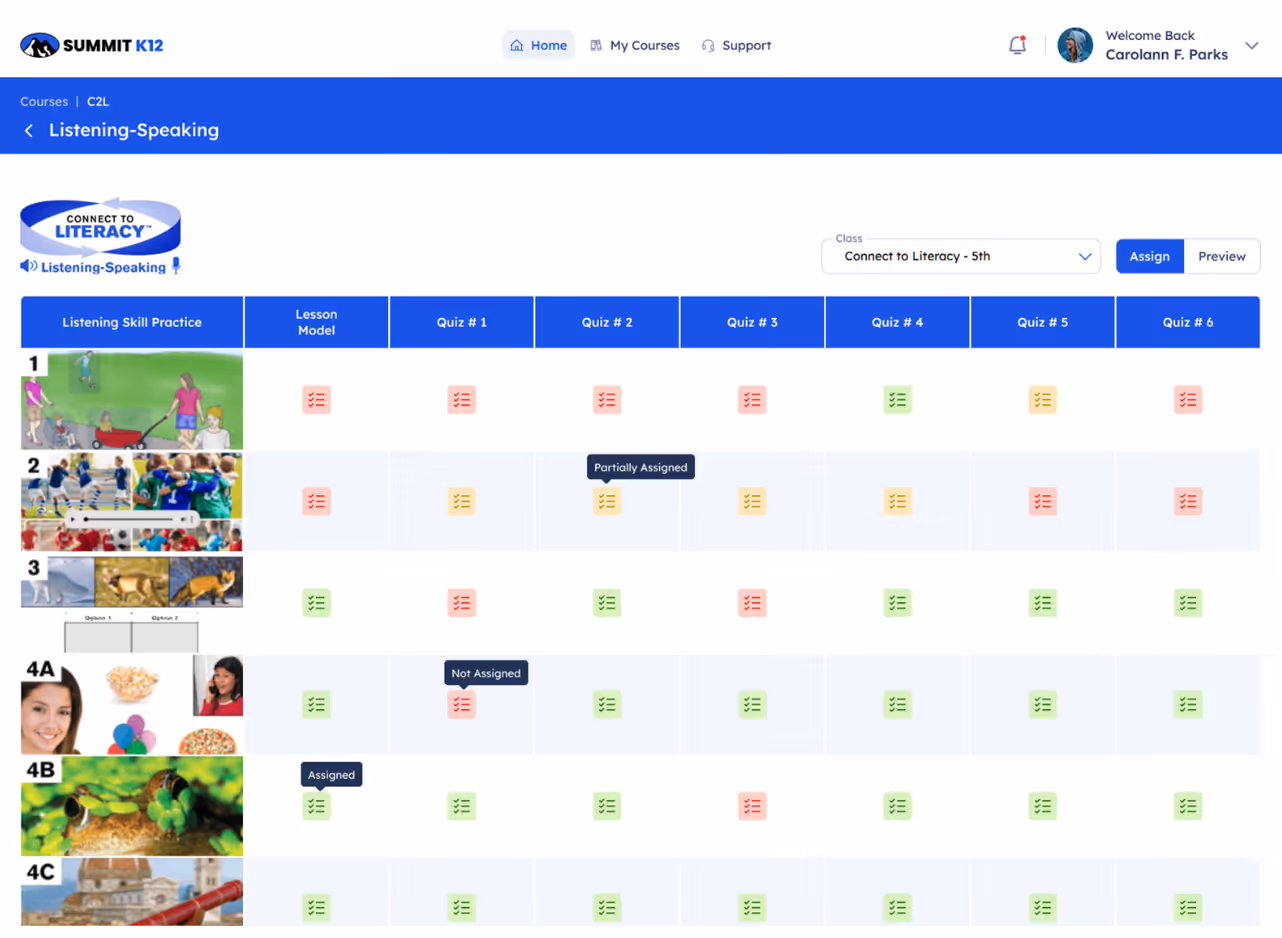Click row 1 Quiz # 4 green assigned icon
Viewport: 1282px width, 938px height.
pos(898,400)
